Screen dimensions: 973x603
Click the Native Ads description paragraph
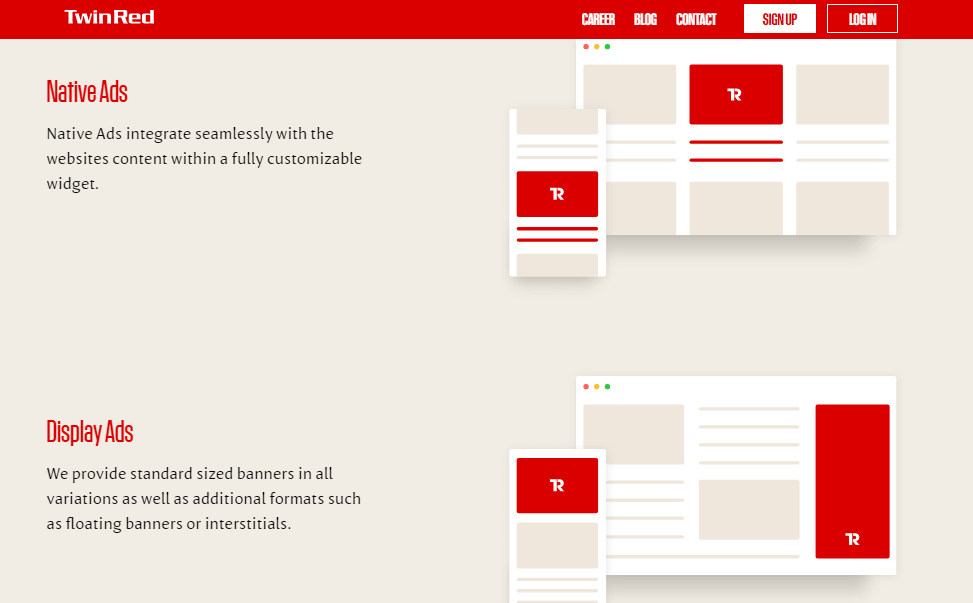click(x=204, y=159)
